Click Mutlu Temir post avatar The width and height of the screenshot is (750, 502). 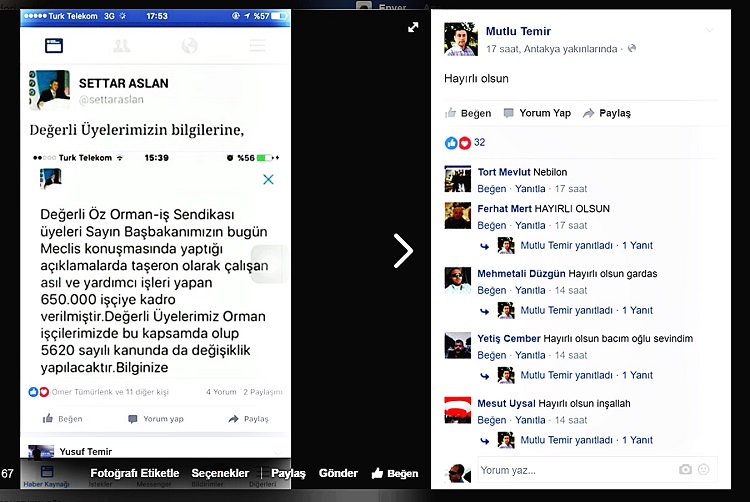(x=461, y=39)
